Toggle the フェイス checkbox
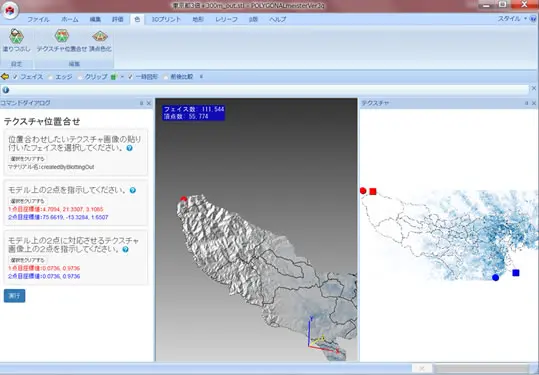 pyautogui.click(x=15, y=77)
